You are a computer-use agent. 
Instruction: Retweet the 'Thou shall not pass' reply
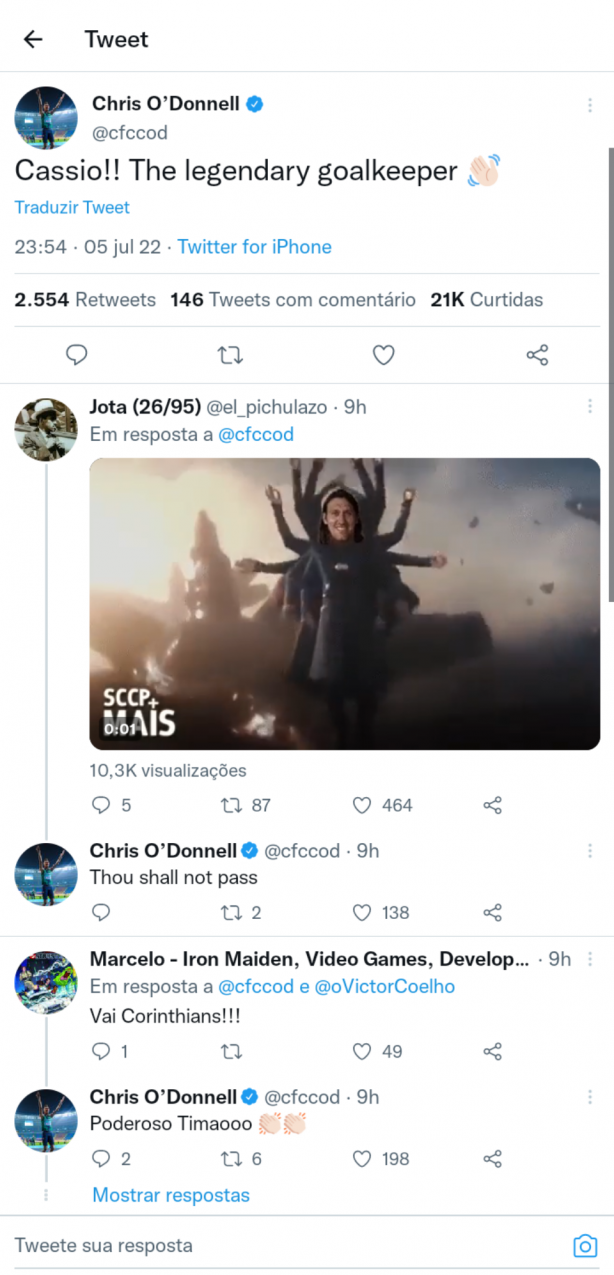coord(240,912)
